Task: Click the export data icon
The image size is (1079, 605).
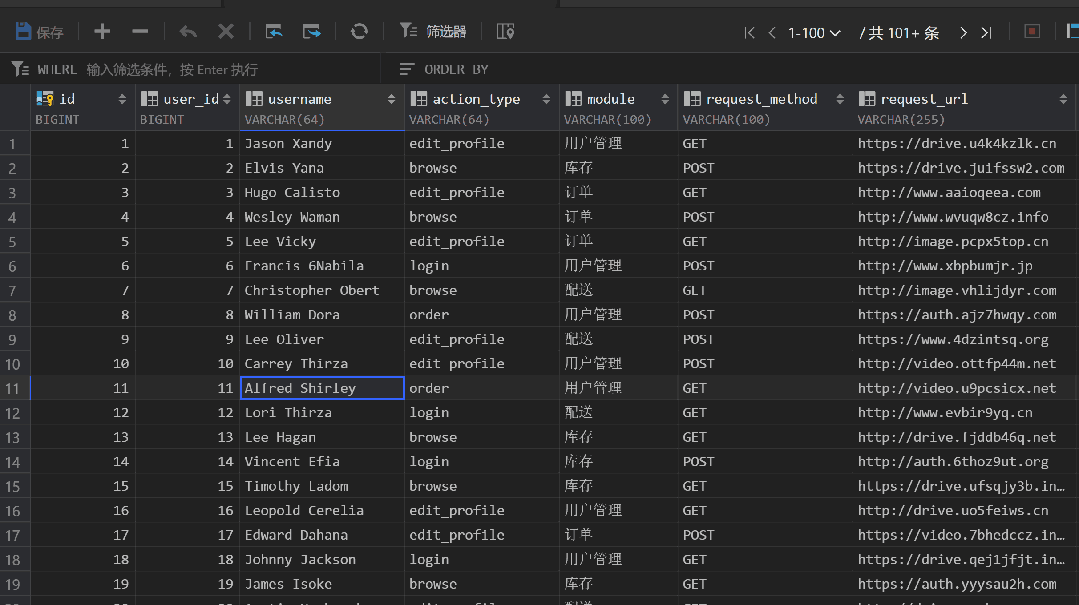Action: (312, 32)
